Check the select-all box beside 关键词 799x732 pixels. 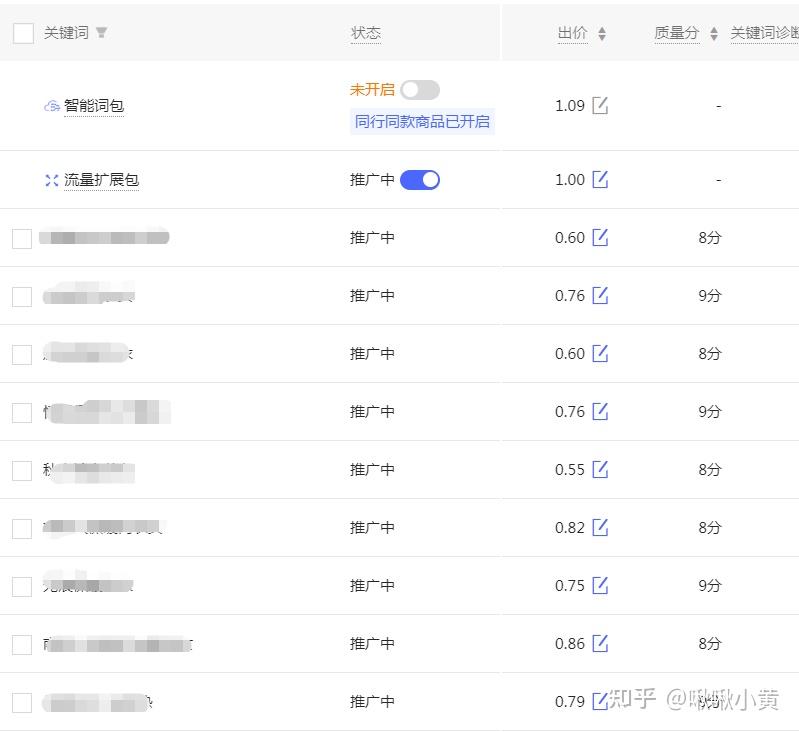click(23, 33)
